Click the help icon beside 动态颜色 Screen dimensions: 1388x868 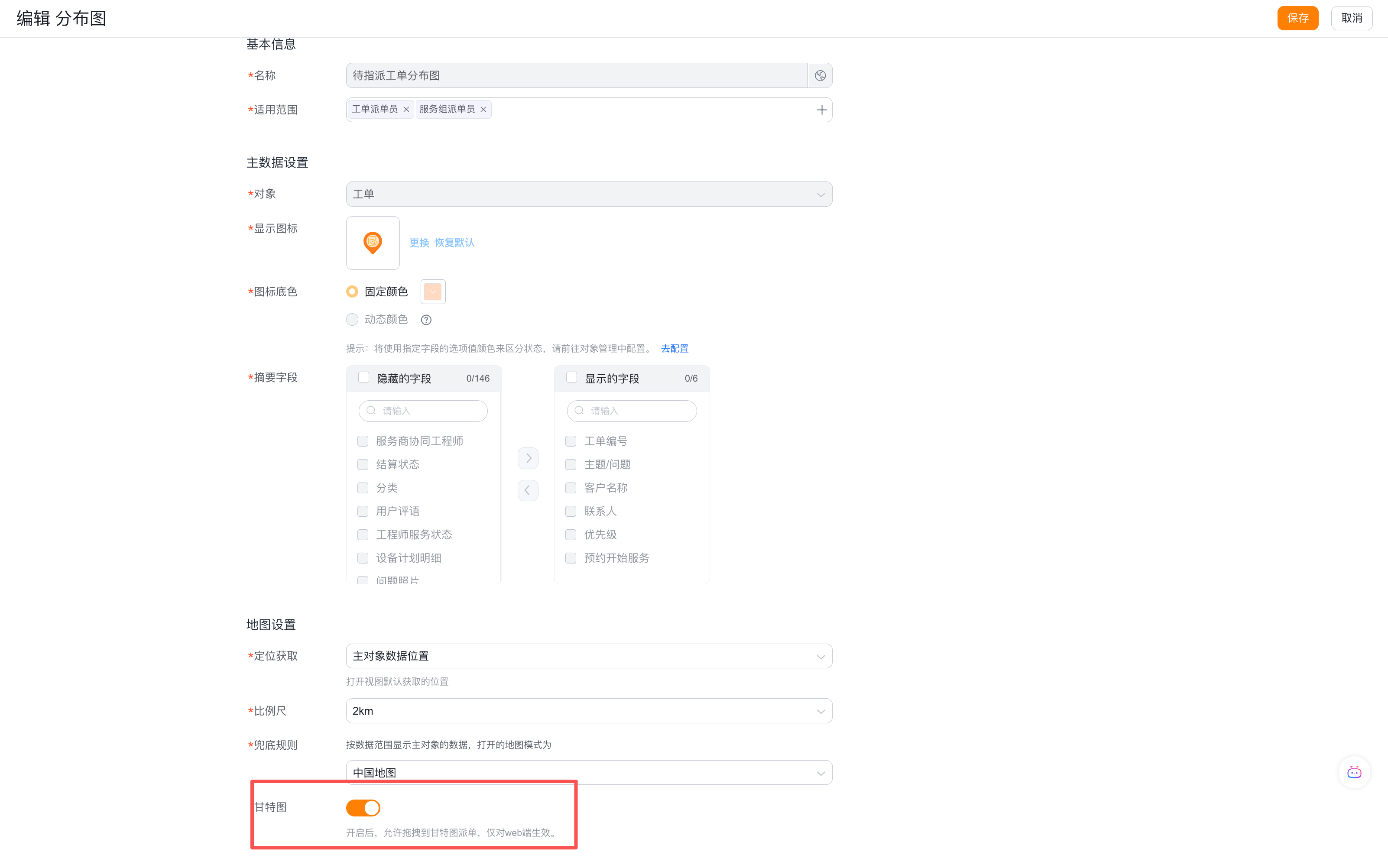pos(426,320)
